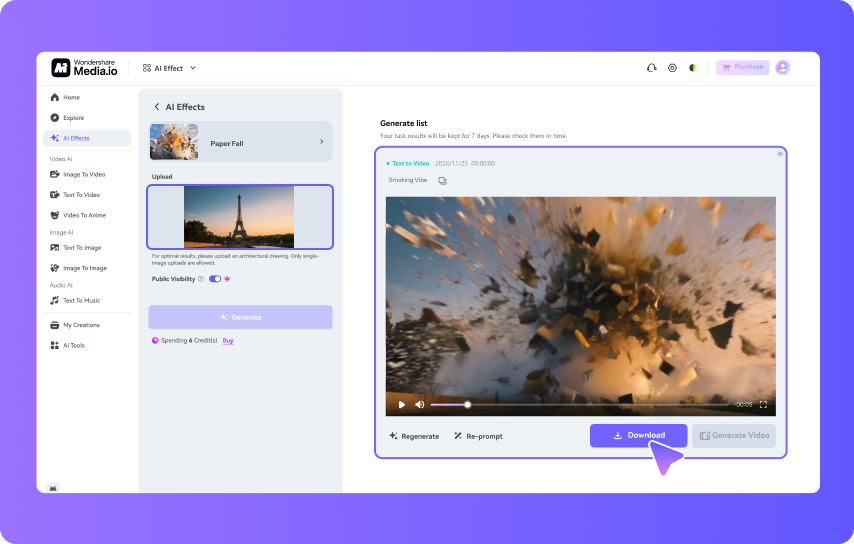The width and height of the screenshot is (854, 544).
Task: Select AI Effects in sidebar
Action: click(x=87, y=138)
